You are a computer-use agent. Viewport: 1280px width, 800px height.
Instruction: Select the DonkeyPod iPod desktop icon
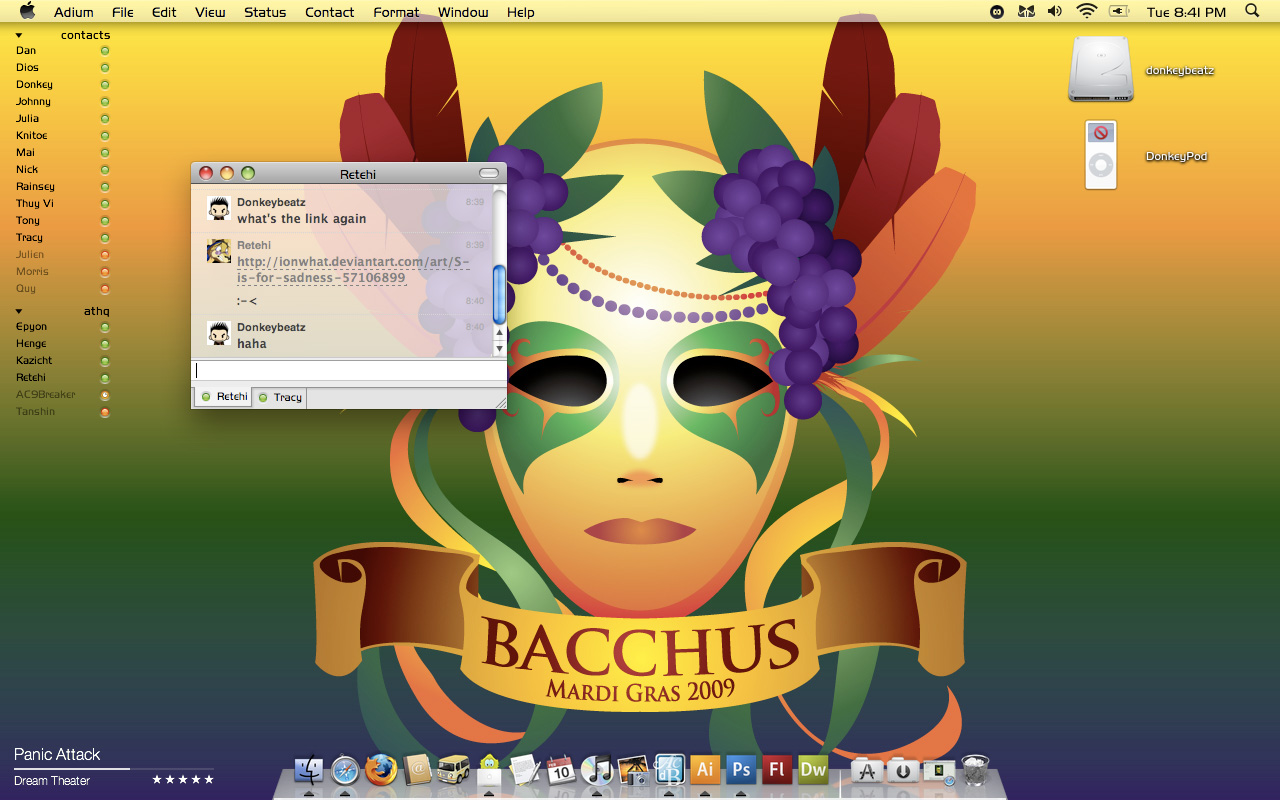tap(1101, 155)
